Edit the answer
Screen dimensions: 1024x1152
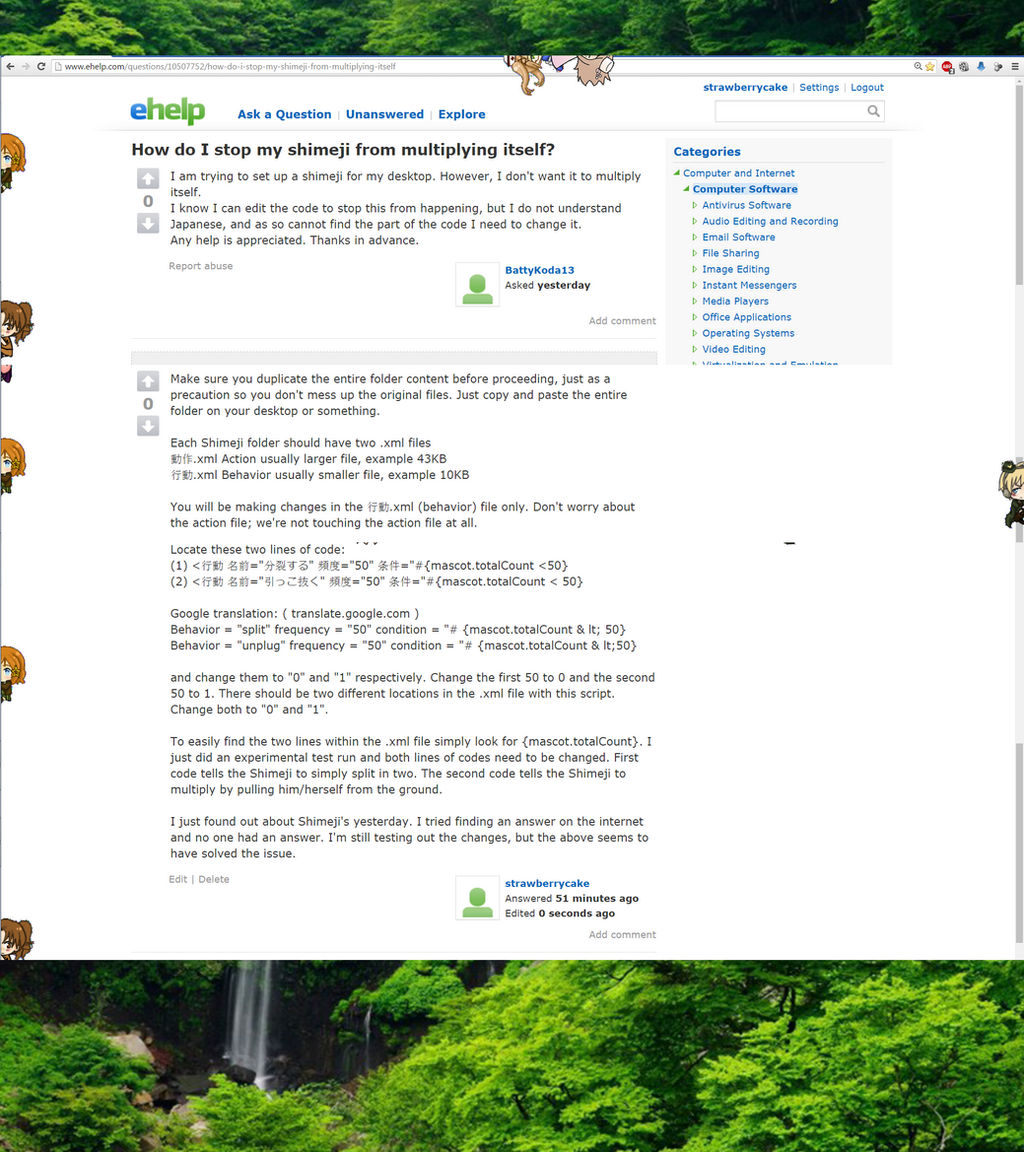[178, 879]
